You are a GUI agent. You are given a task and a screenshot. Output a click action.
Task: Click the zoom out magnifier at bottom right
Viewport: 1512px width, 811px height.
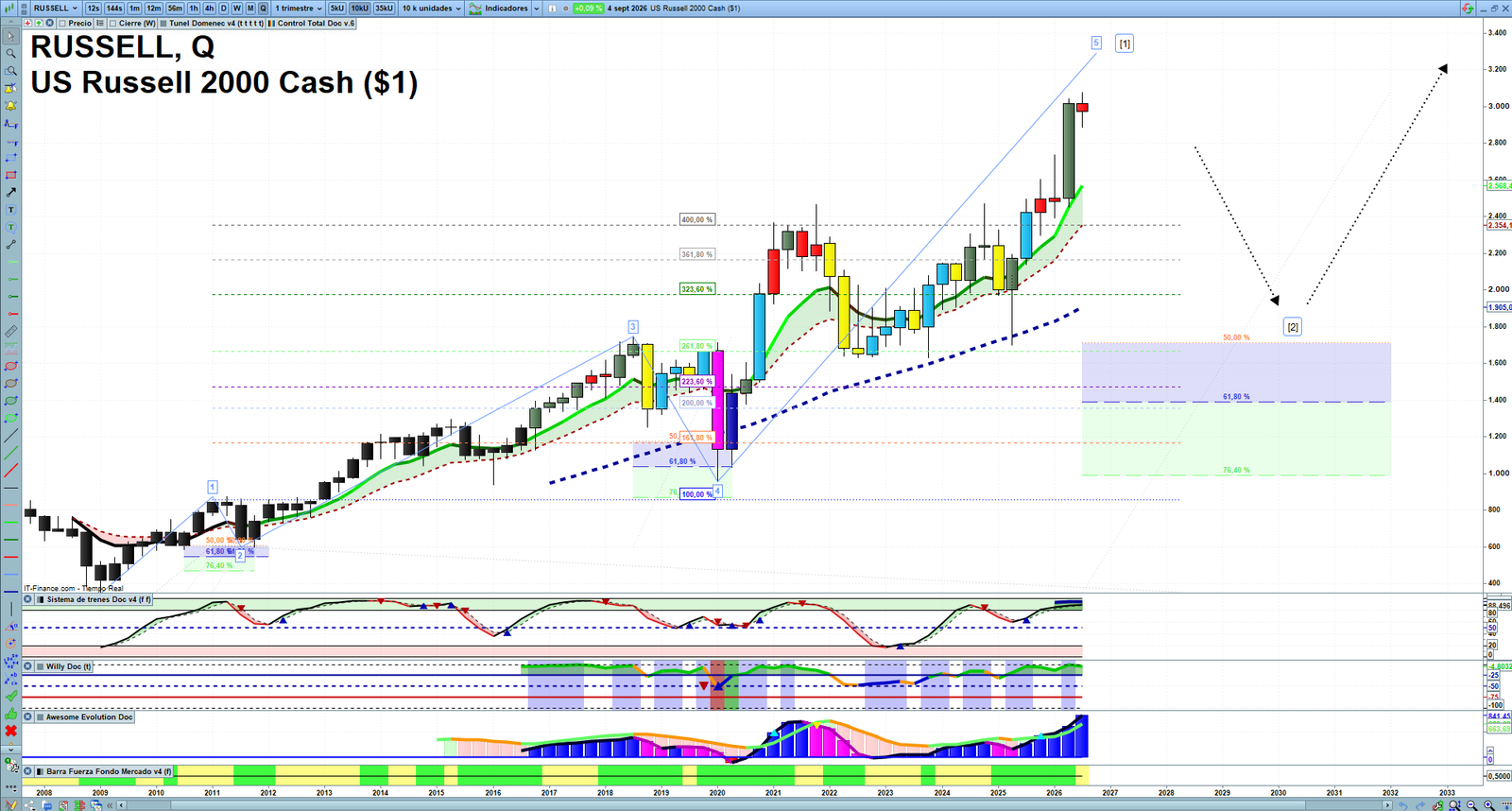[x=1471, y=805]
